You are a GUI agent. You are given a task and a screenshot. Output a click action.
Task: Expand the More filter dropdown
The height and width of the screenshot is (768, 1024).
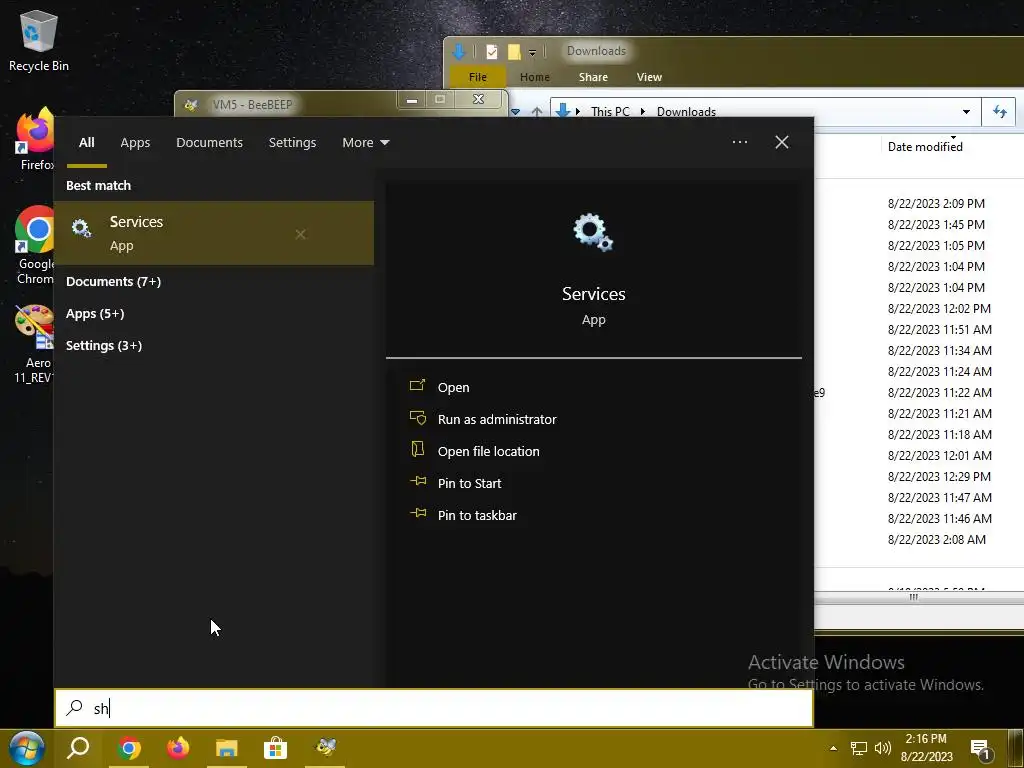tap(365, 142)
